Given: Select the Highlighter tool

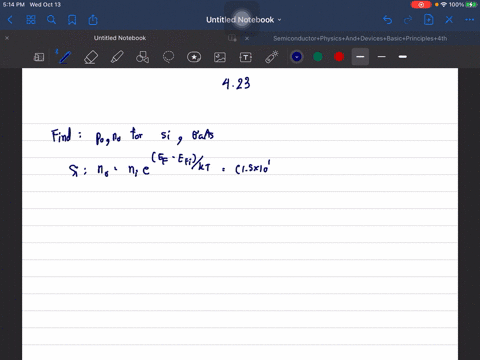Looking at the screenshot, I should (117, 57).
